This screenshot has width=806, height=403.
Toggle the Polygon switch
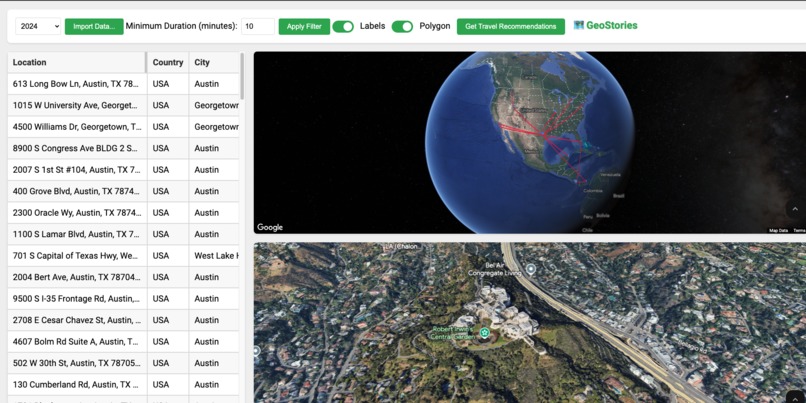click(x=402, y=26)
